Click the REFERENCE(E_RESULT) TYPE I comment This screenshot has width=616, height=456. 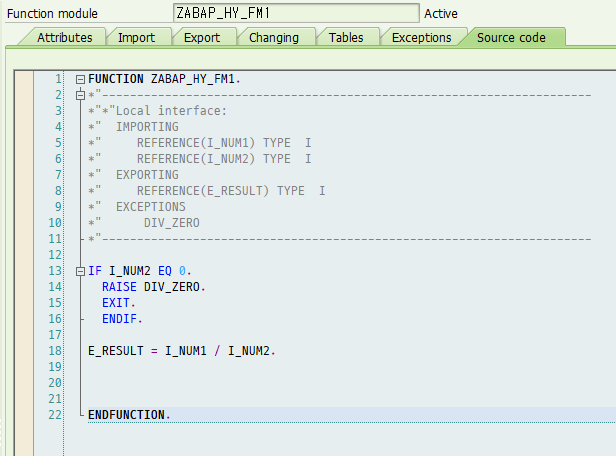pos(231,191)
